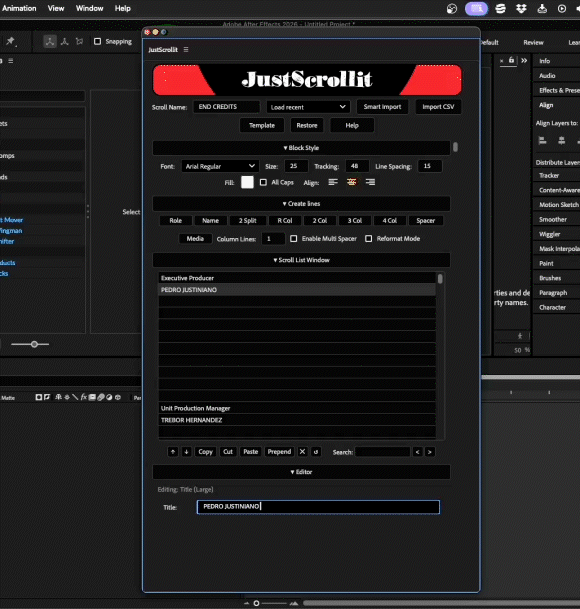Go to previous search result arrow
The image size is (580, 609).
pyautogui.click(x=417, y=452)
